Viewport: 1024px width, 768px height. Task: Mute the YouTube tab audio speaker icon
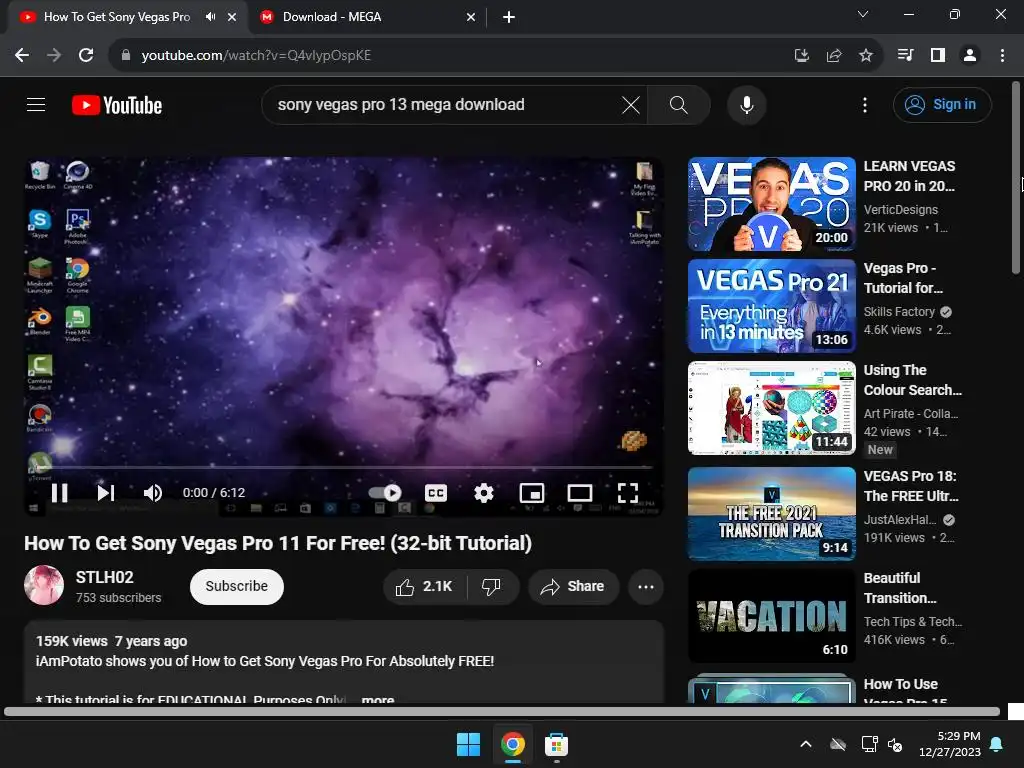pos(210,17)
